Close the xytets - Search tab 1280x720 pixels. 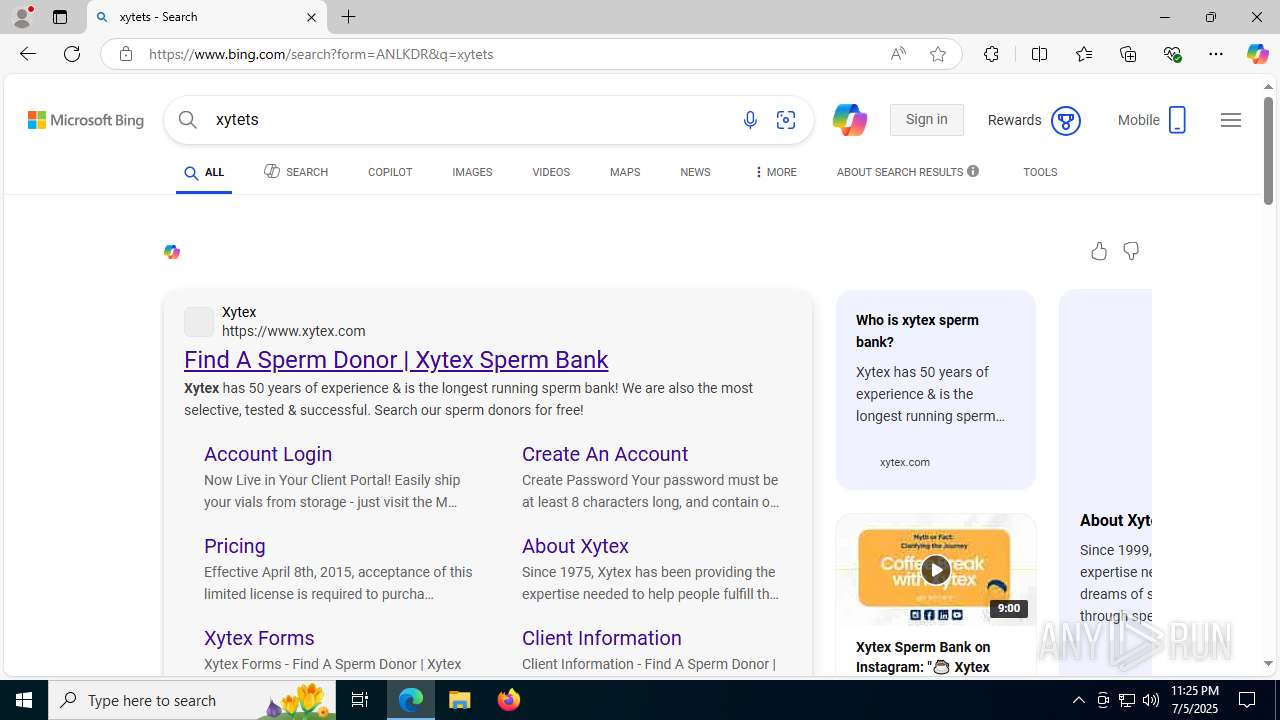click(311, 17)
